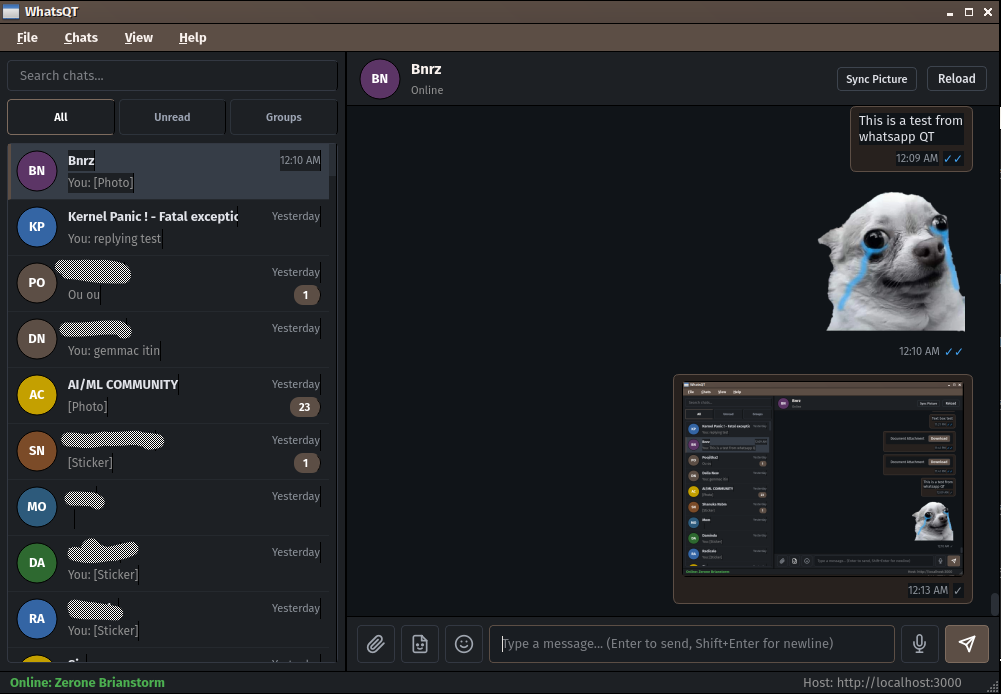
Task: Click the Reload button
Action: [x=956, y=79]
